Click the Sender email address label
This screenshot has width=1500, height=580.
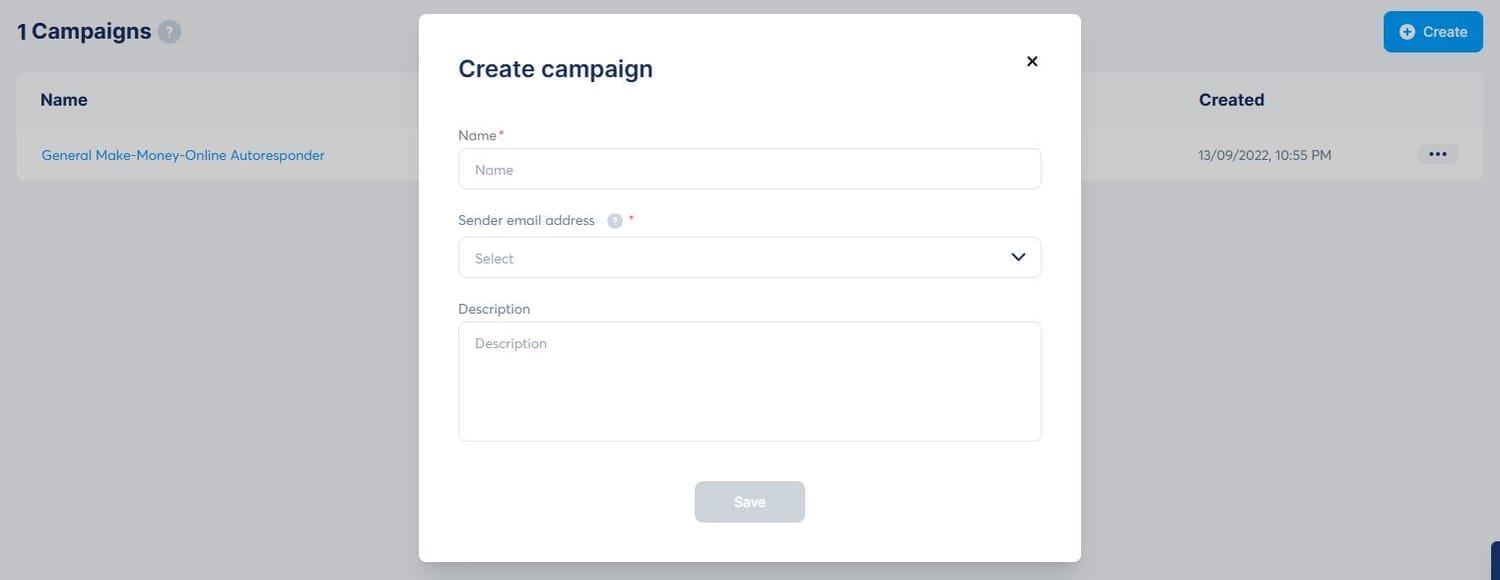pyautogui.click(x=526, y=220)
